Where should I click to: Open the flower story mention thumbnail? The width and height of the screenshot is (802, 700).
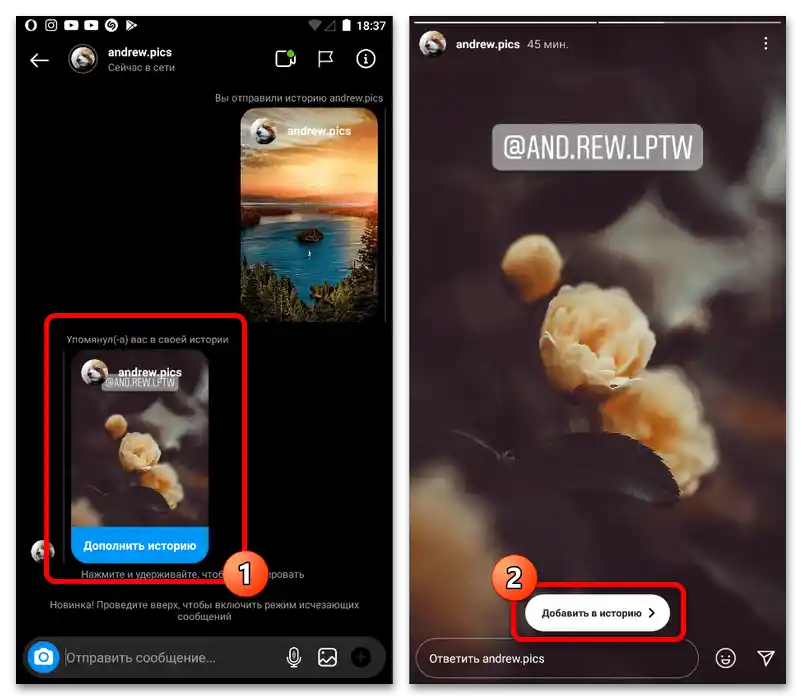click(x=140, y=439)
